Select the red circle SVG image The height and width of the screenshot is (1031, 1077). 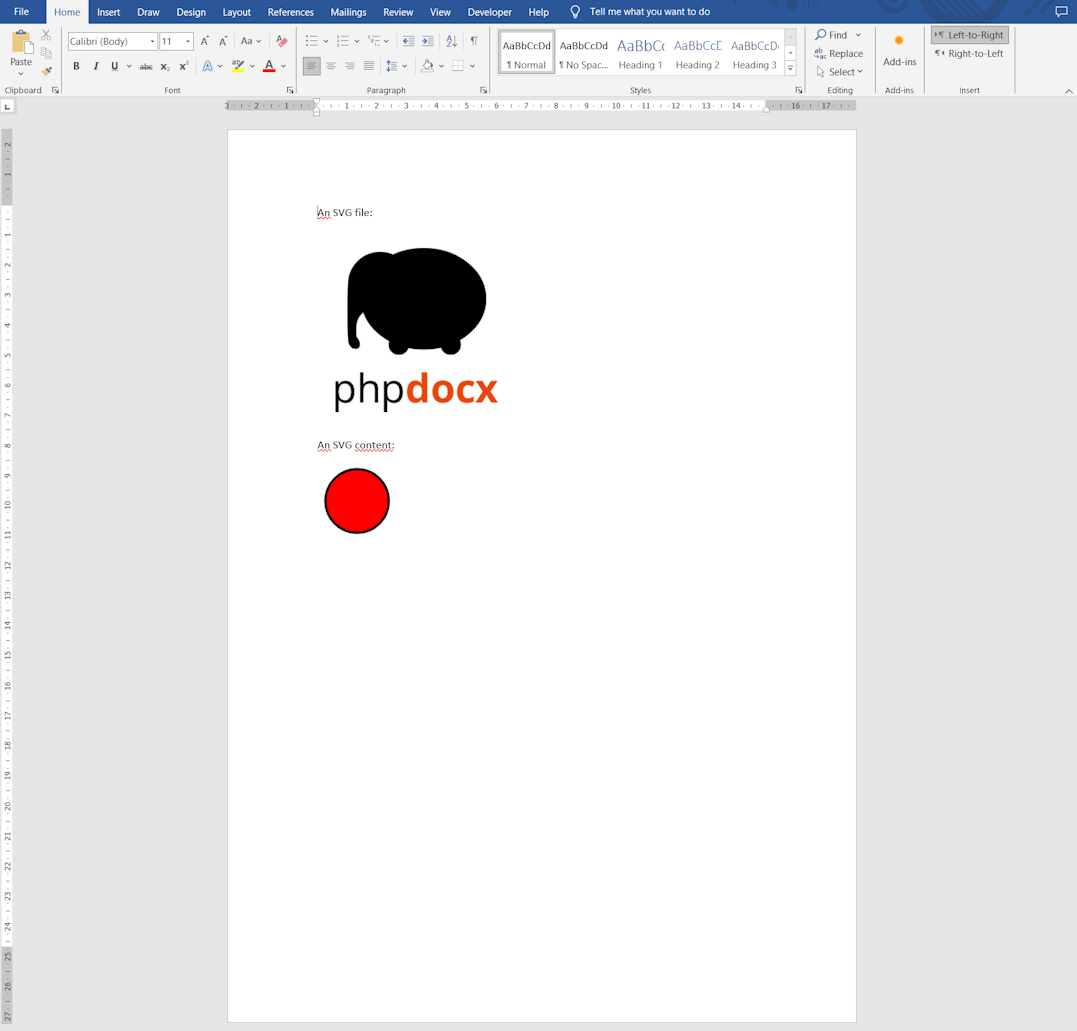click(357, 501)
